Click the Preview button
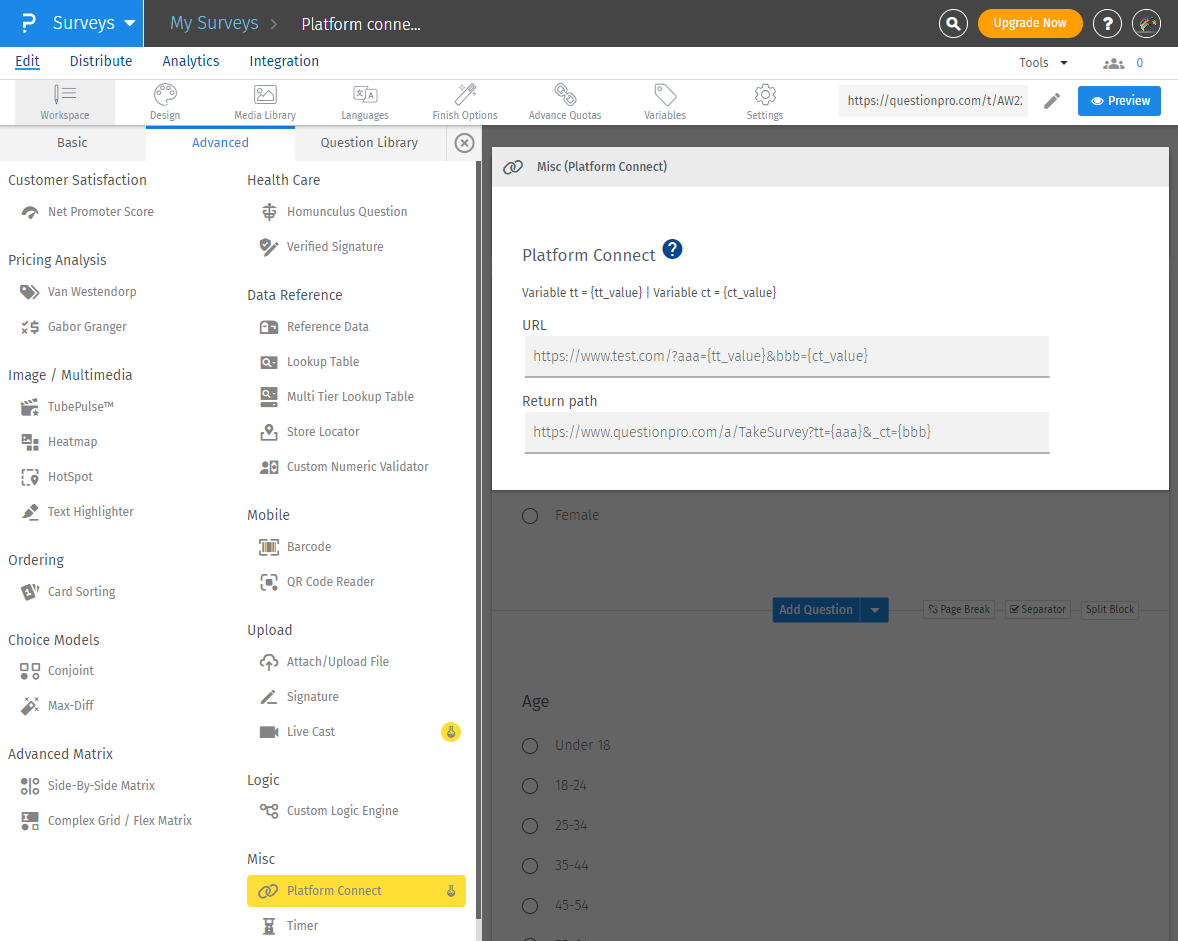The height and width of the screenshot is (941, 1178). pyautogui.click(x=1119, y=101)
